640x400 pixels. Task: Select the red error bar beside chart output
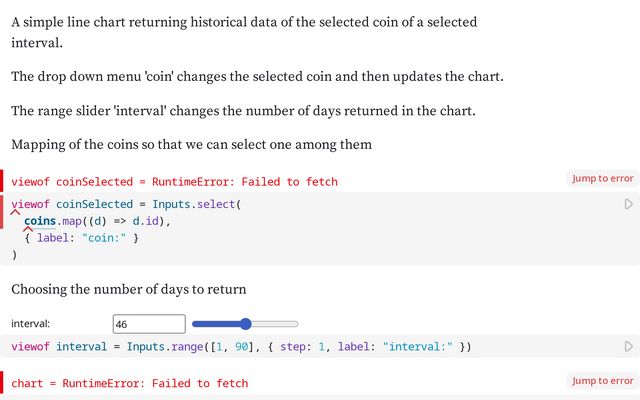point(3,383)
